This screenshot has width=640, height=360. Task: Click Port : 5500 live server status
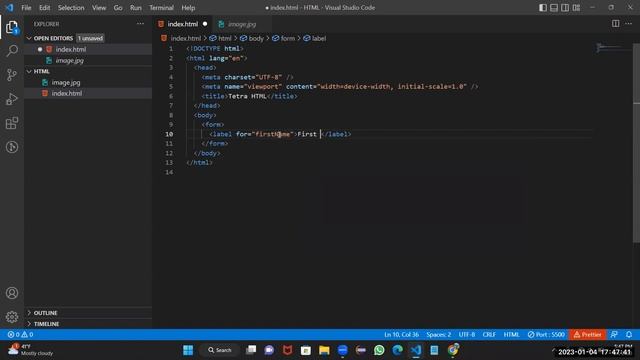546,335
